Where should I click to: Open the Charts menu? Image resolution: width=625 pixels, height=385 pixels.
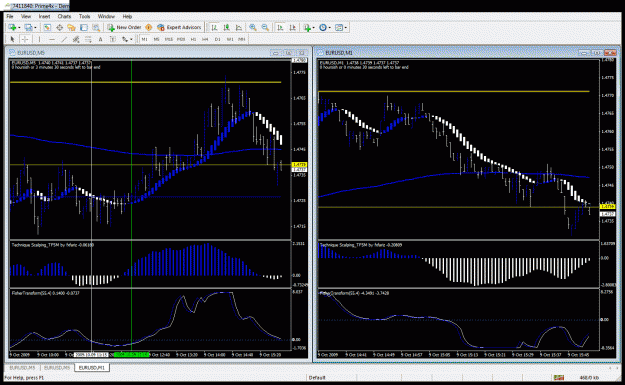tap(64, 16)
